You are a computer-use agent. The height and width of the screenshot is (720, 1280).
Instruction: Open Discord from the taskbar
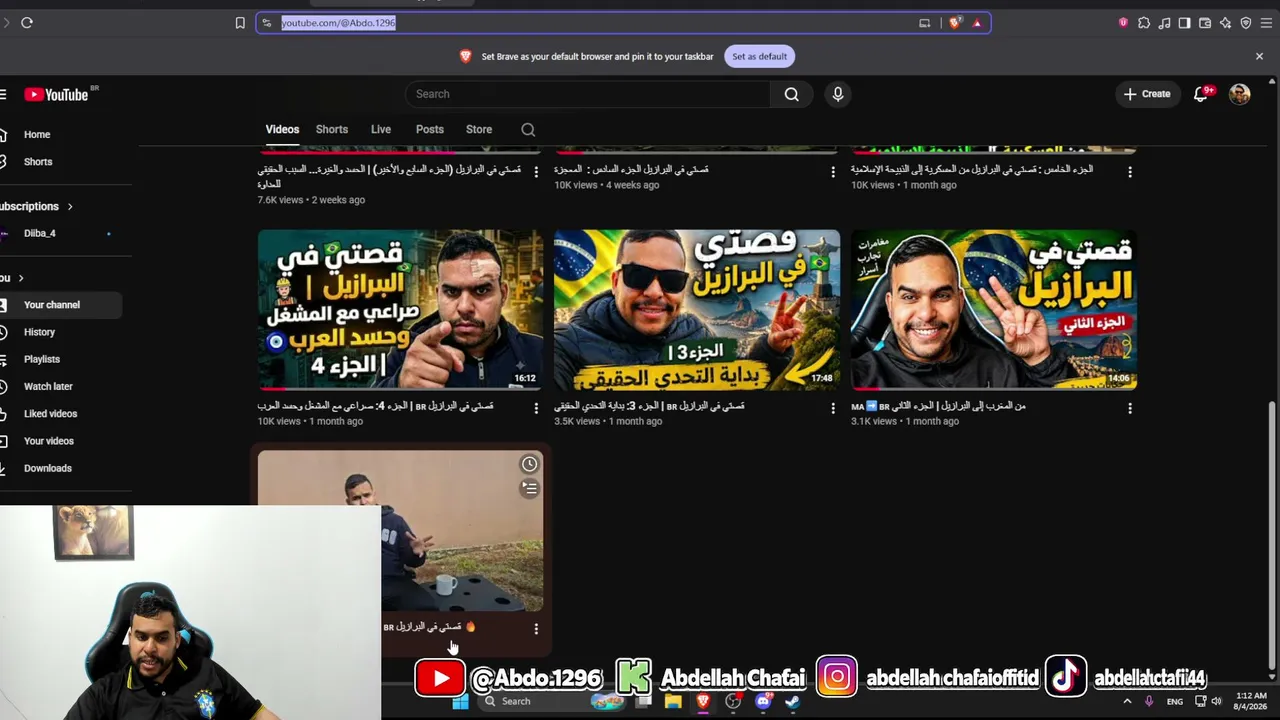point(764,702)
